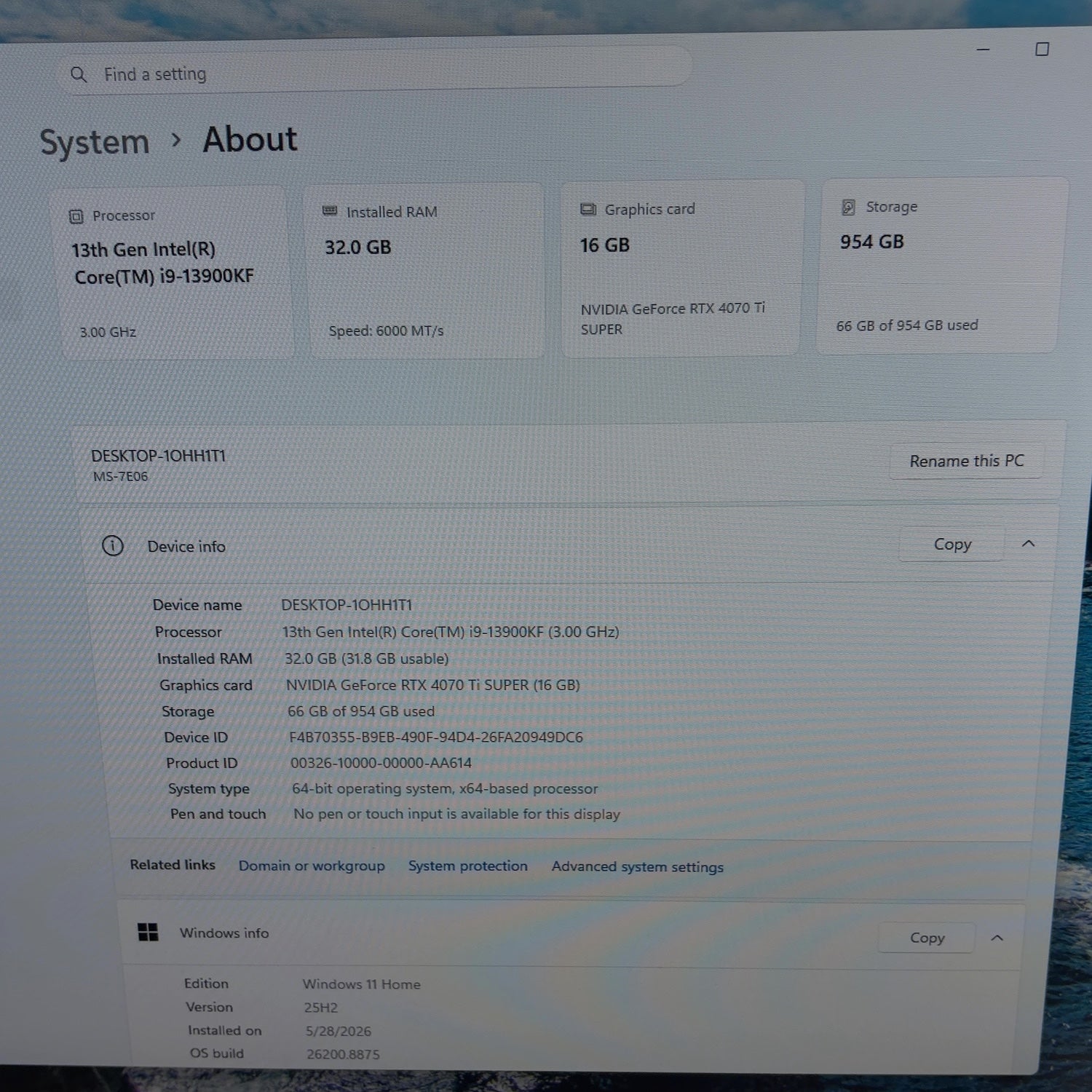Click the 64-bit operating system value
Screen dimensions: 1092x1092
click(x=445, y=788)
